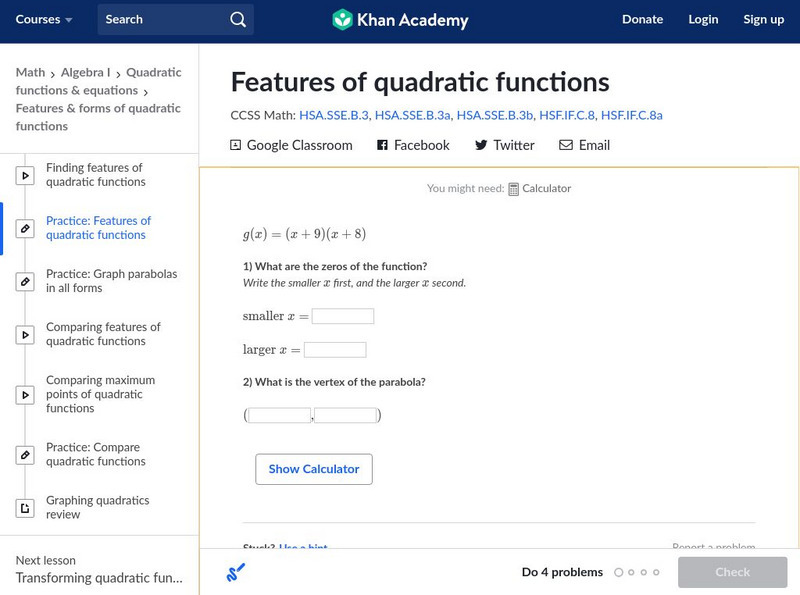Screen dimensions: 800x595
Task: Click the Facebook share icon
Action: (382, 145)
